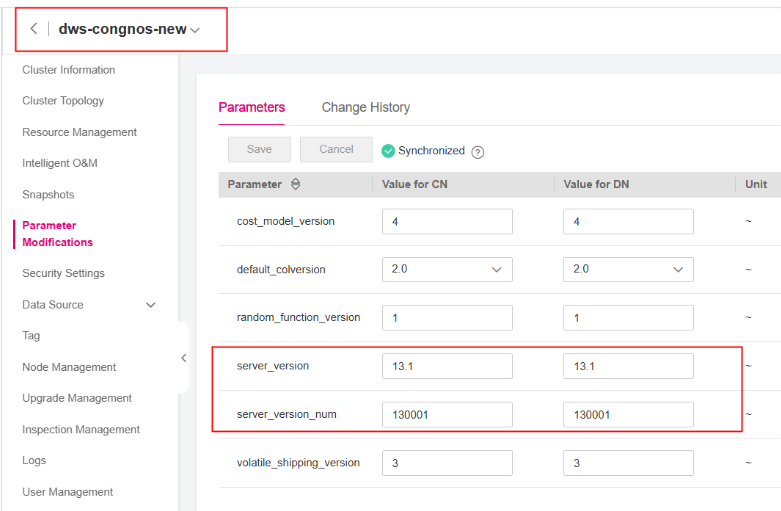Switch to the Change History tab
The image size is (781, 511).
click(x=365, y=107)
